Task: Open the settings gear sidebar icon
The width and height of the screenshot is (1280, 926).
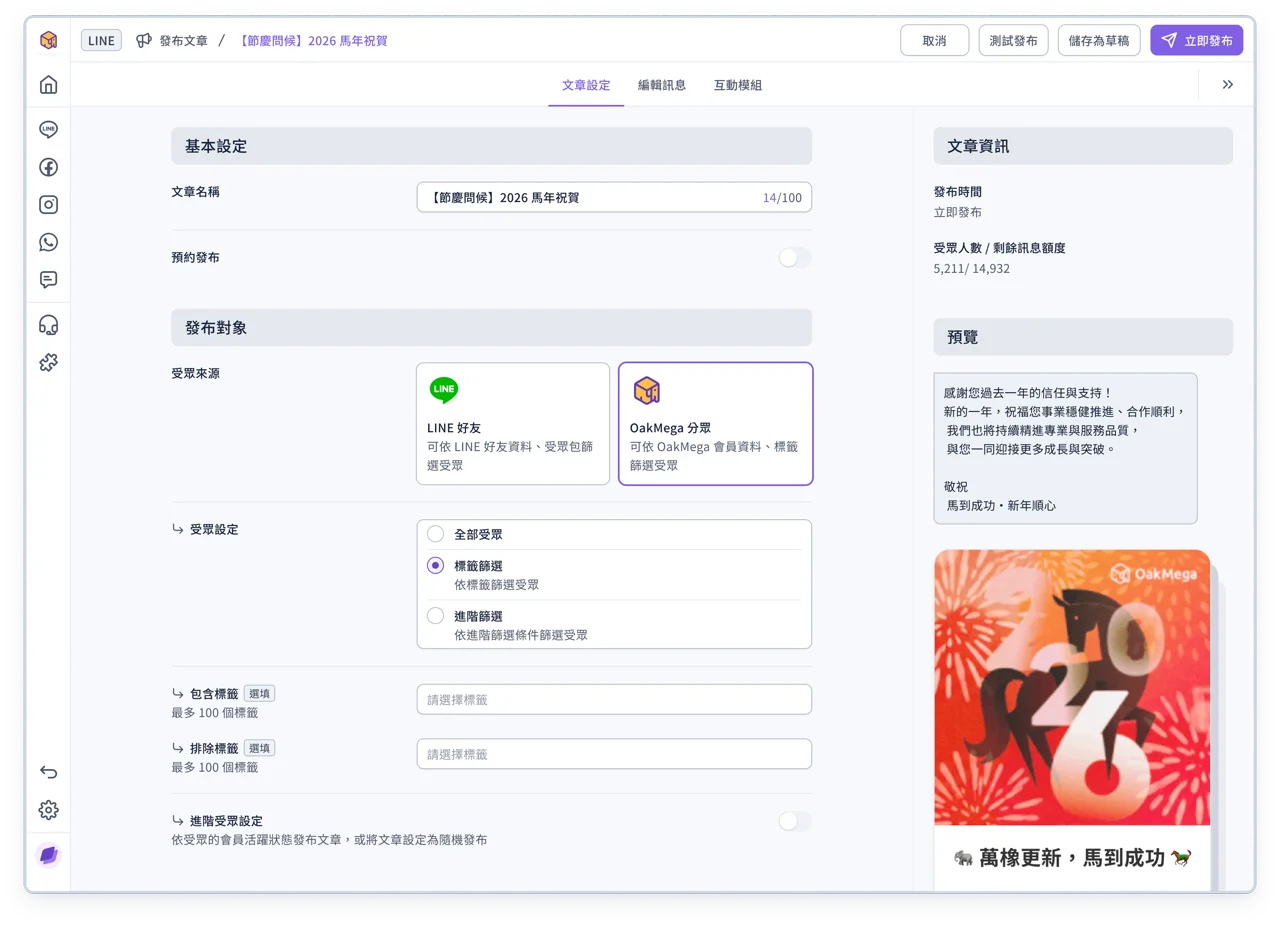Action: coord(48,810)
